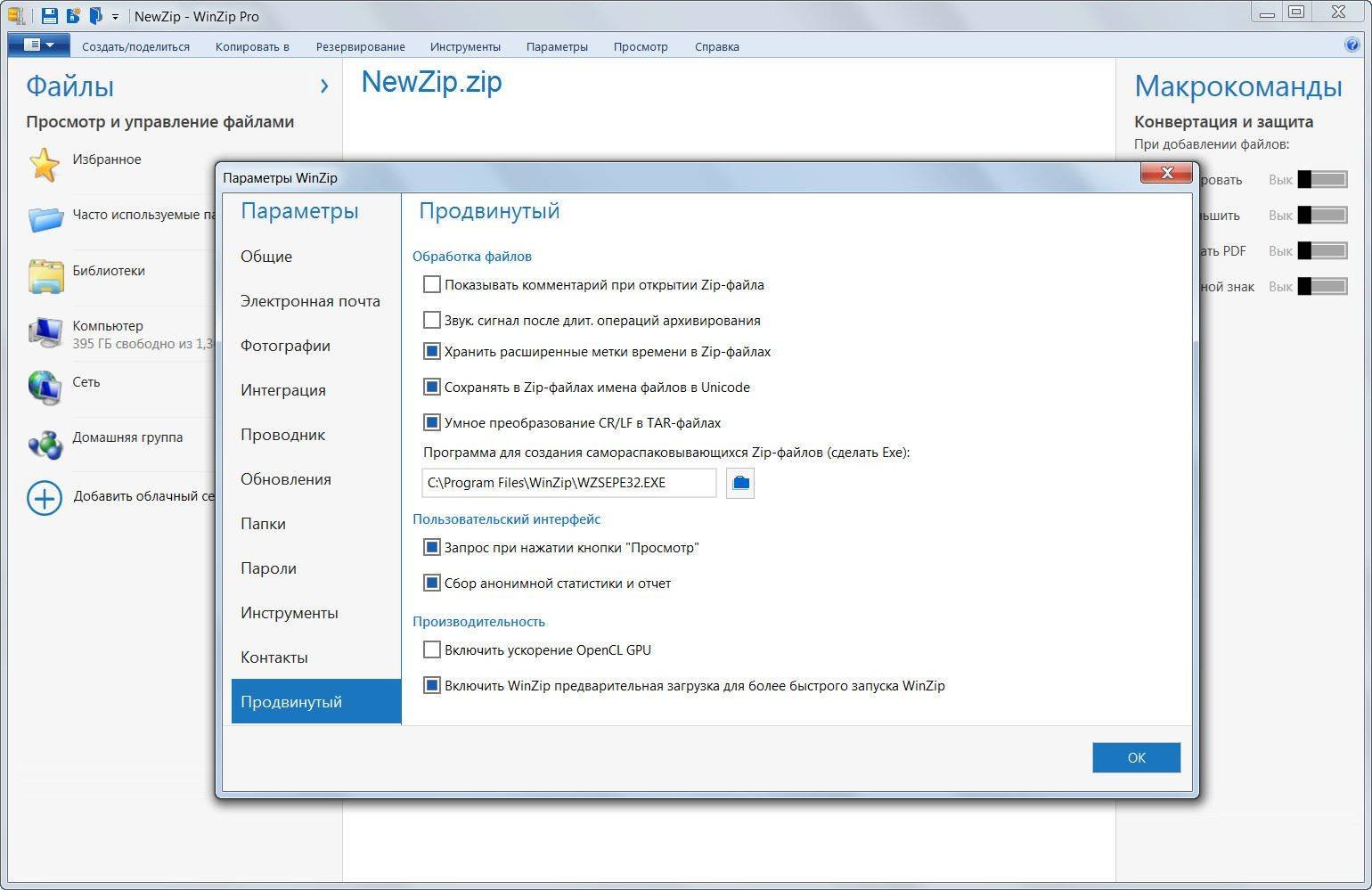Click the Сеть globe icon
This screenshot has width=1372, height=890.
pyautogui.click(x=45, y=388)
